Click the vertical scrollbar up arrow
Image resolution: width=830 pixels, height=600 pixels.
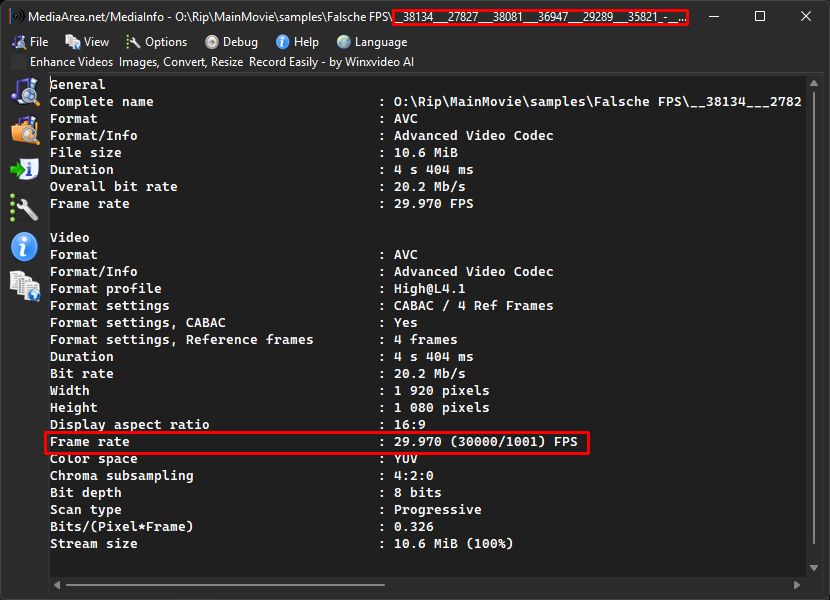814,84
